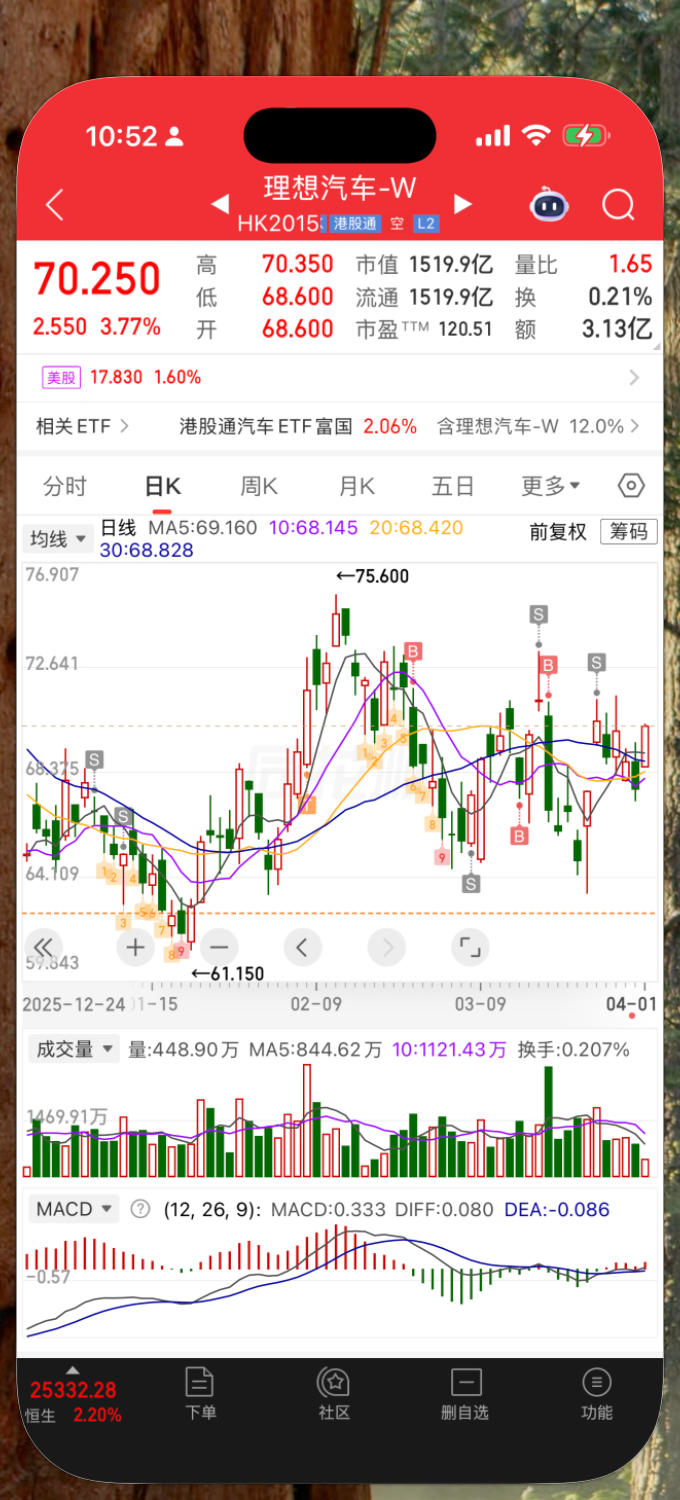This screenshot has width=680, height=1500.
Task: Tap the back arrow in header
Action: pyautogui.click(x=55, y=205)
